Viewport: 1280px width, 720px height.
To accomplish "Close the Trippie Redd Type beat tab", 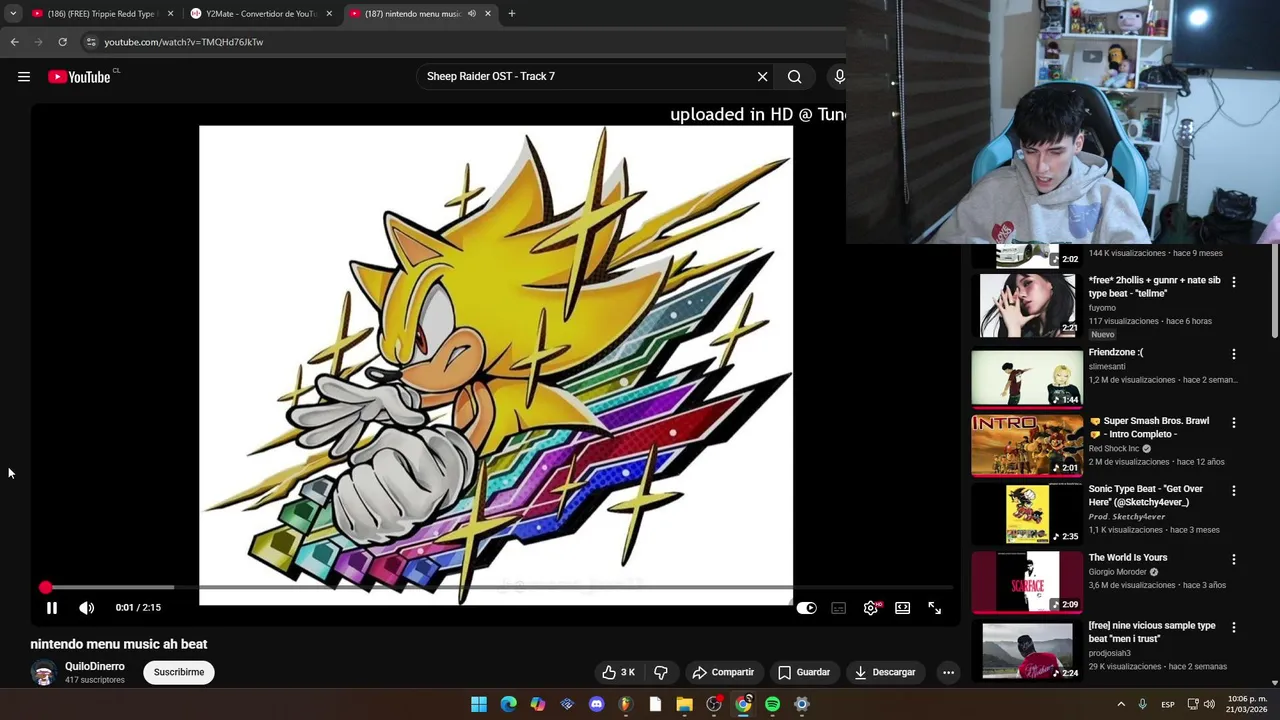I will click(170, 14).
